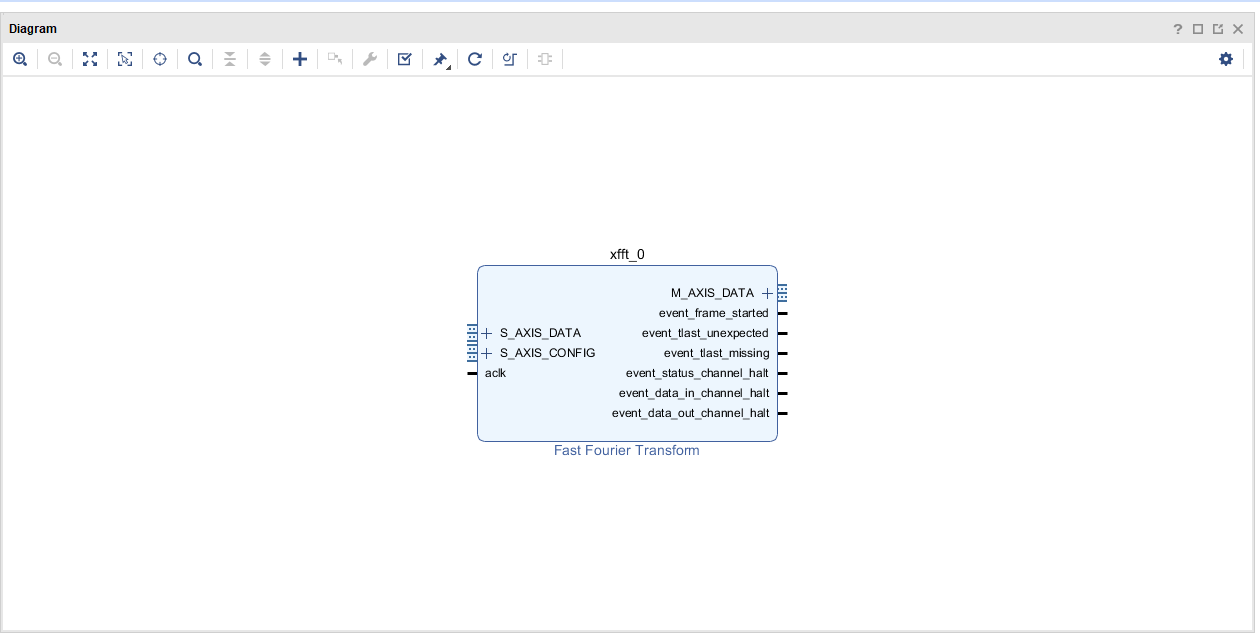Click the S_AXIS_DATA interface pin connector
1260x638 pixels.
pos(472,333)
